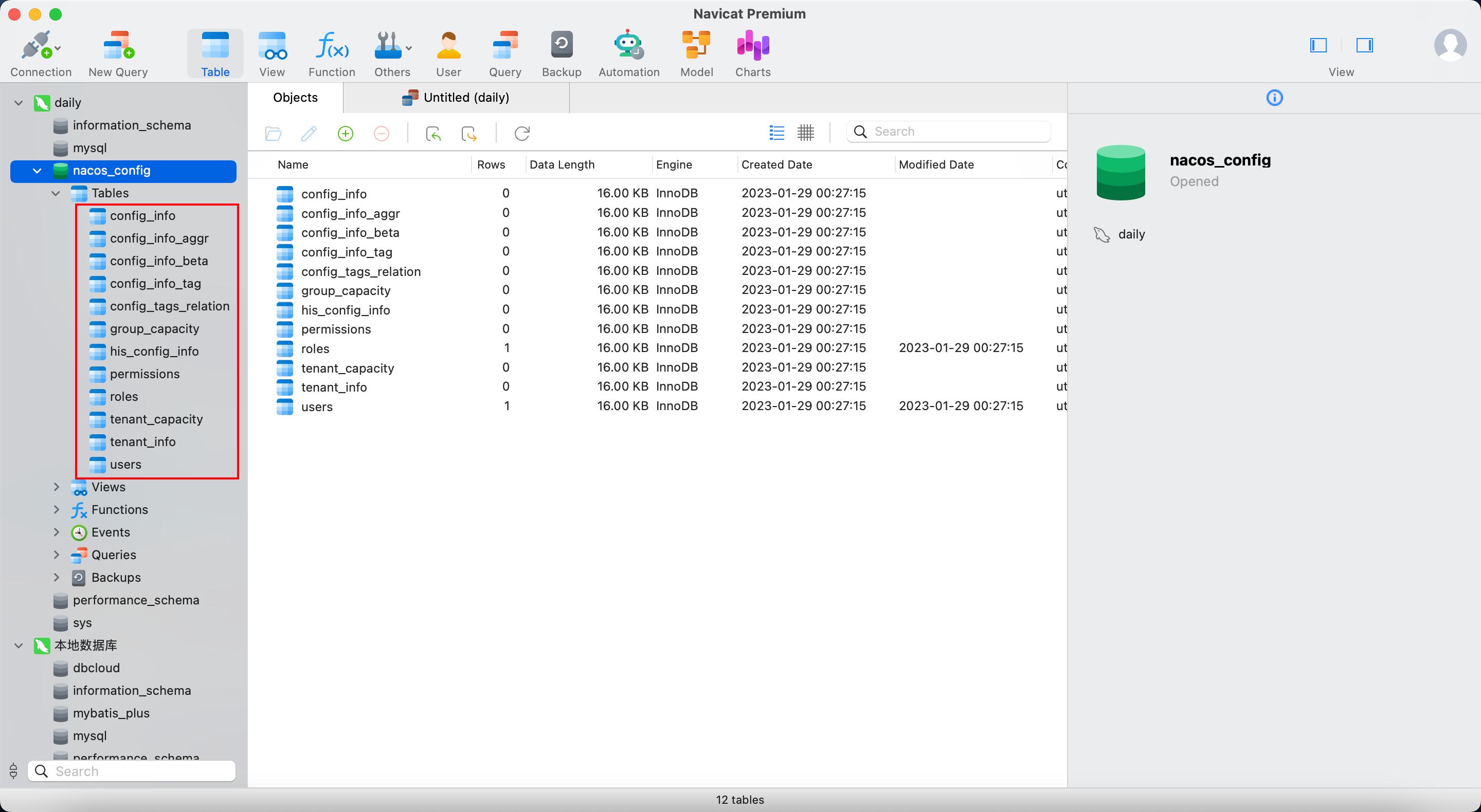
Task: Toggle the left navigation pane
Action: point(1319,45)
